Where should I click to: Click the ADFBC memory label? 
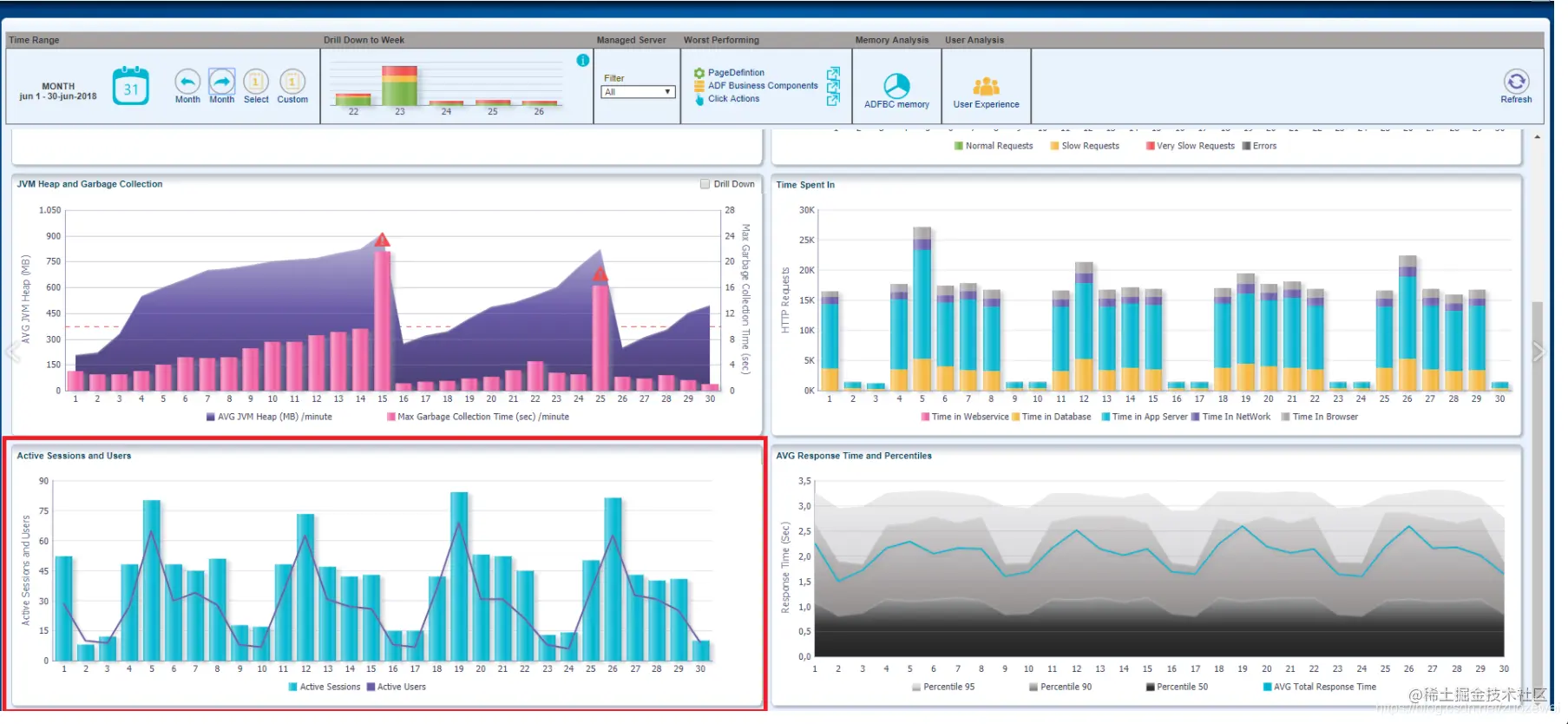[x=896, y=104]
